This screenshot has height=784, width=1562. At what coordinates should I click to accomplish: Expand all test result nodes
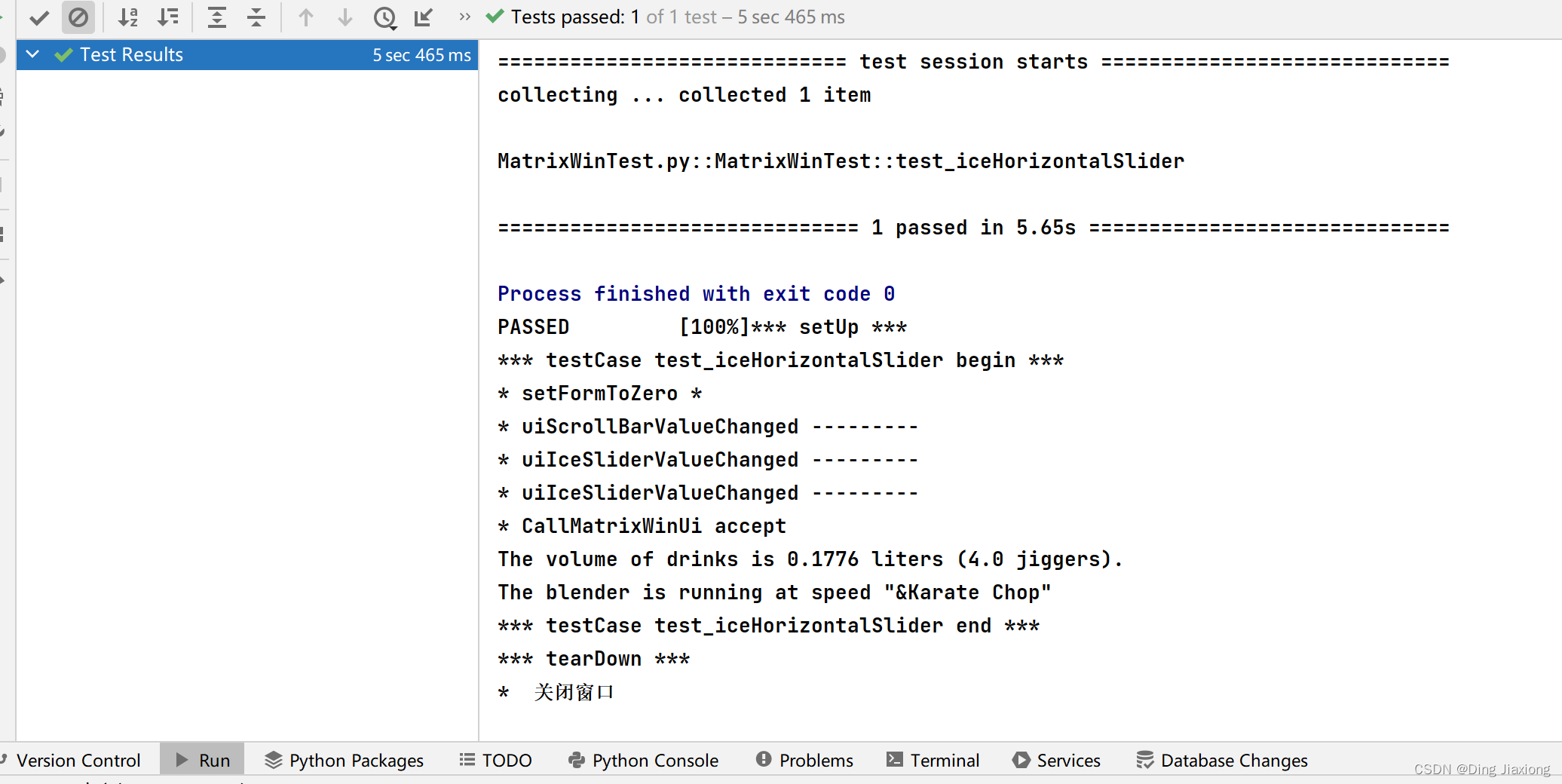(217, 17)
